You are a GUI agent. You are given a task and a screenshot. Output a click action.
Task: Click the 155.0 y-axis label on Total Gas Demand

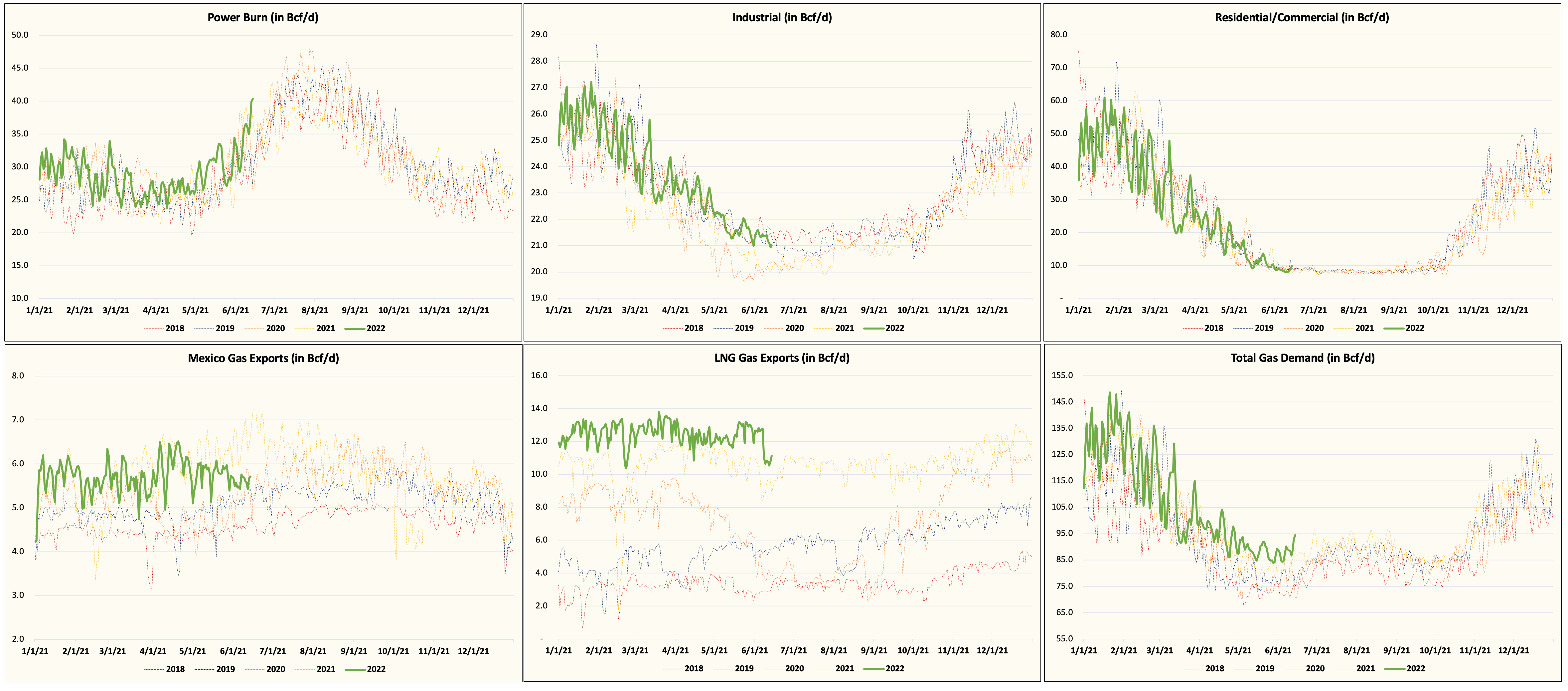click(1061, 375)
